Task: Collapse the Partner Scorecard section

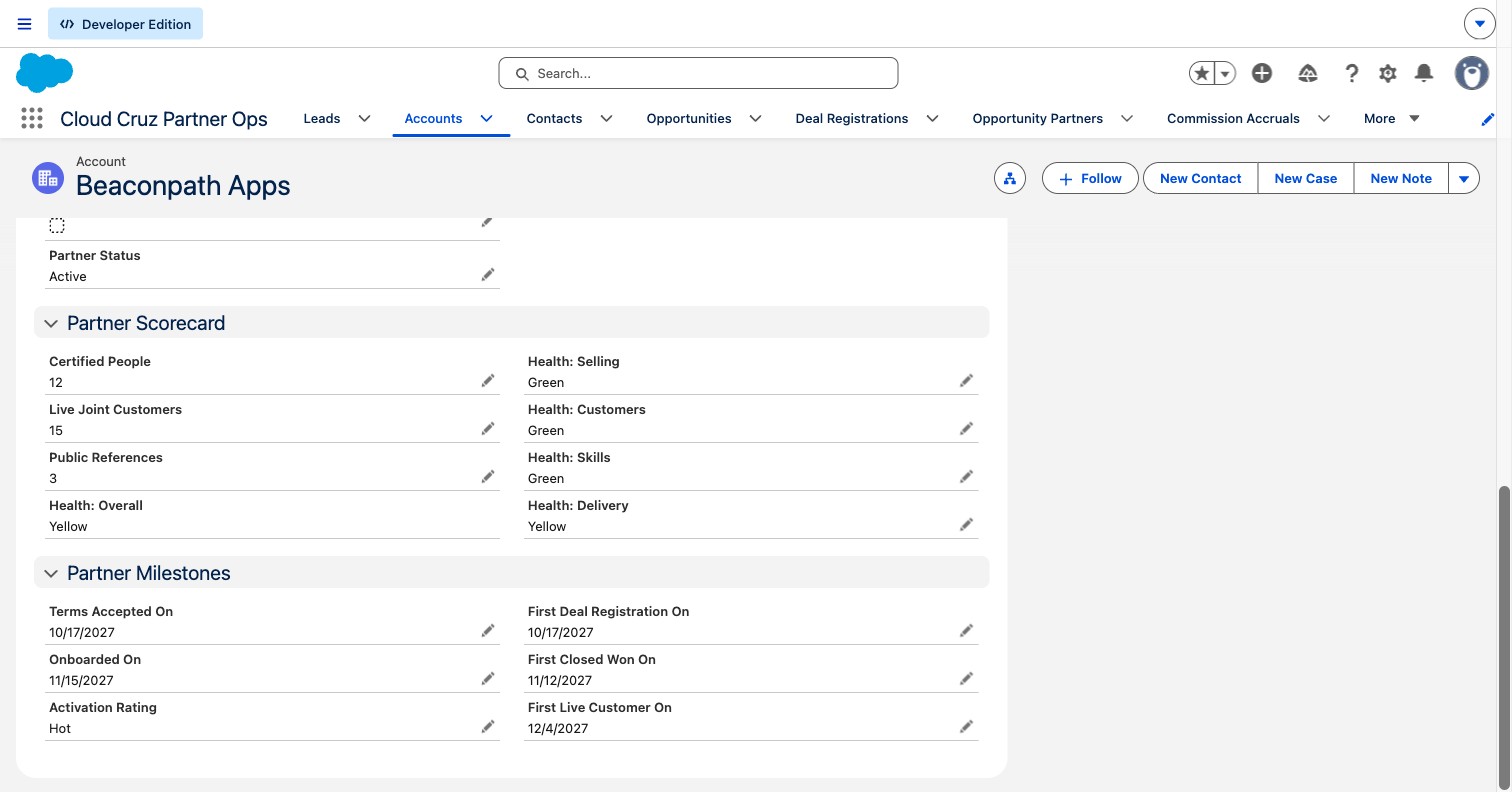Action: [51, 324]
